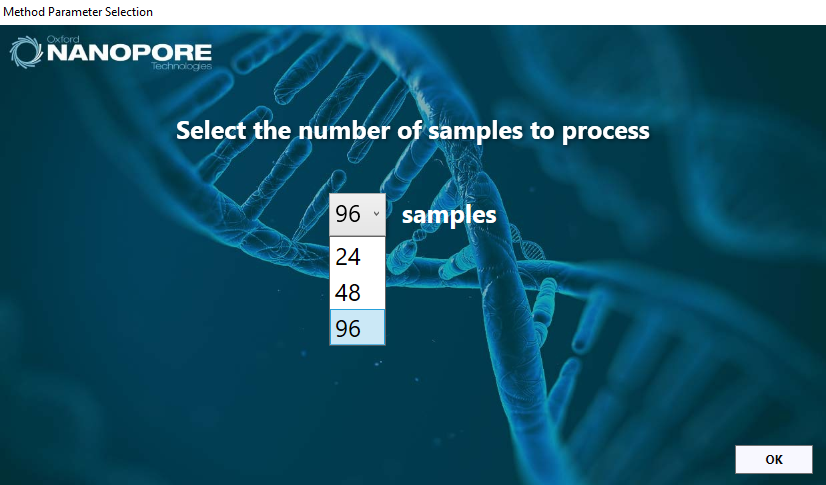This screenshot has width=826, height=485.
Task: Click the 'Method Parameter Selection' window title
Action: pos(78,12)
